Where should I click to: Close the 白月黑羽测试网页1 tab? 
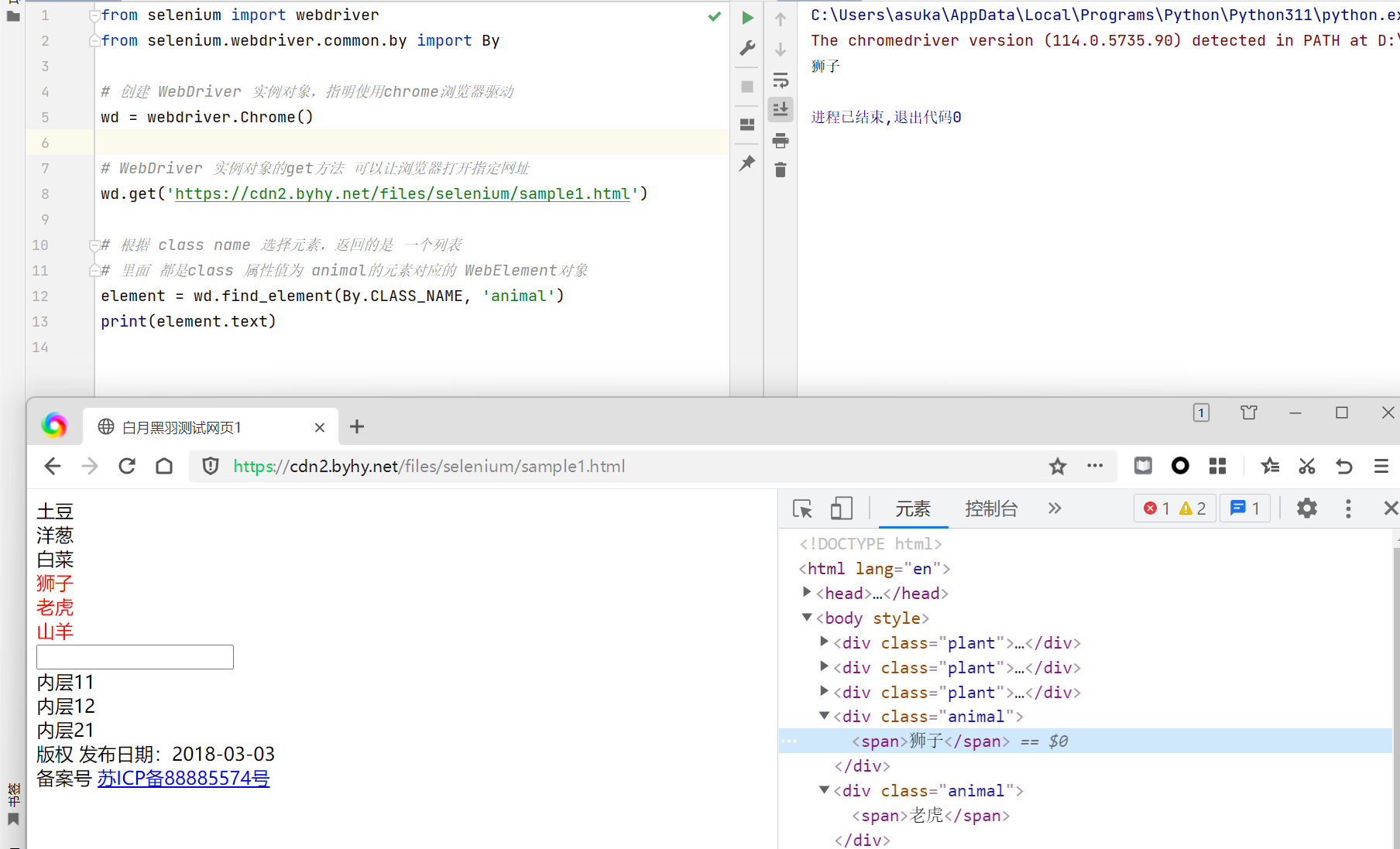[320, 427]
